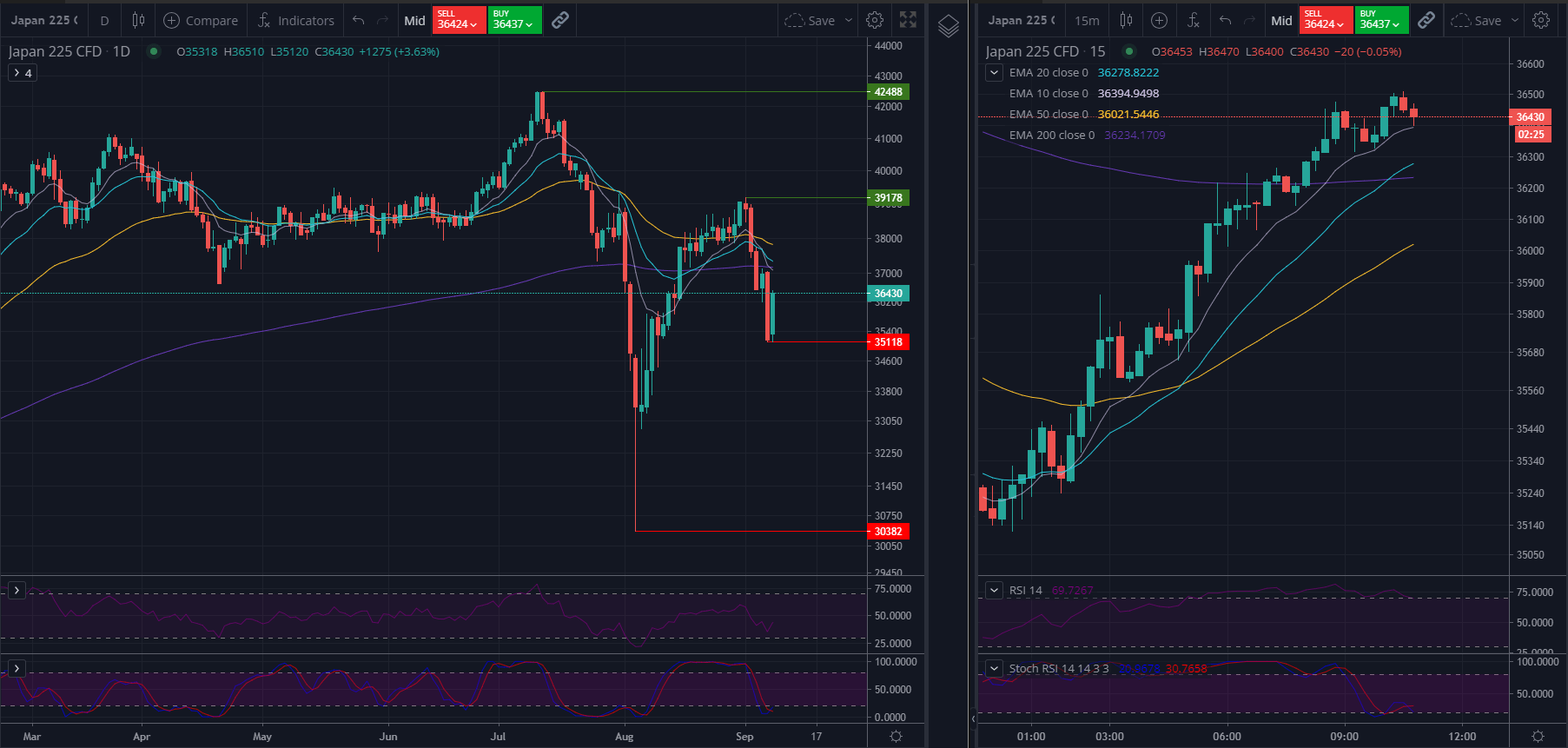
Task: Click BUY 36437 button in right chart
Action: click(1381, 20)
